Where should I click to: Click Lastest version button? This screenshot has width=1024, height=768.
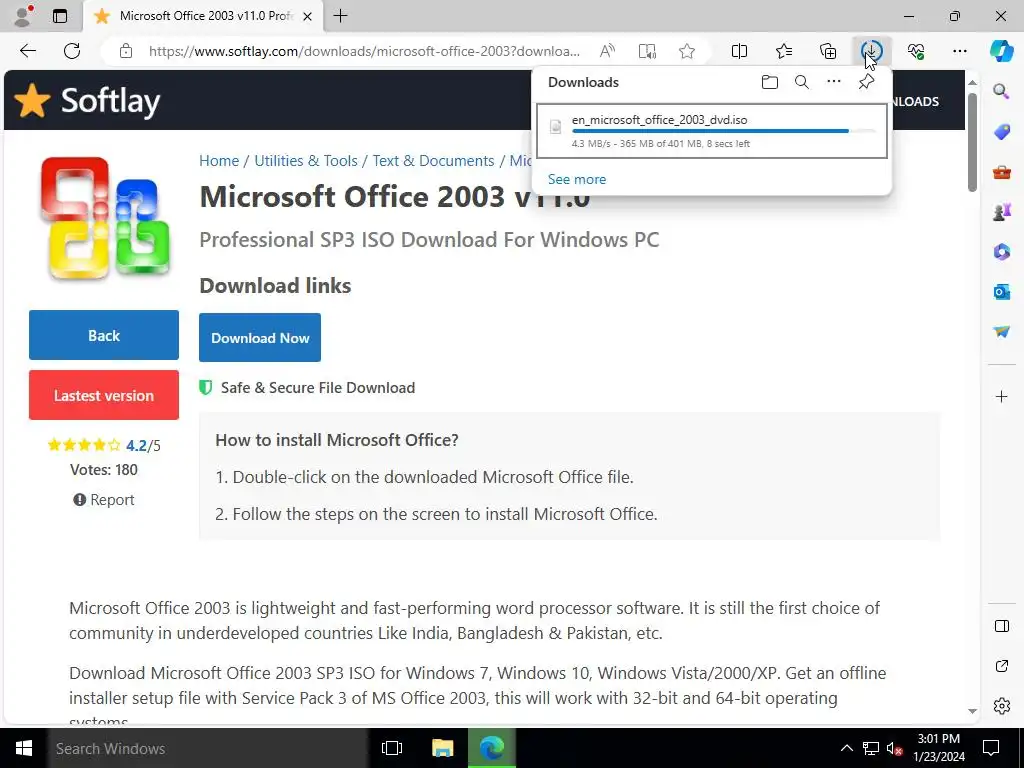pyautogui.click(x=104, y=395)
